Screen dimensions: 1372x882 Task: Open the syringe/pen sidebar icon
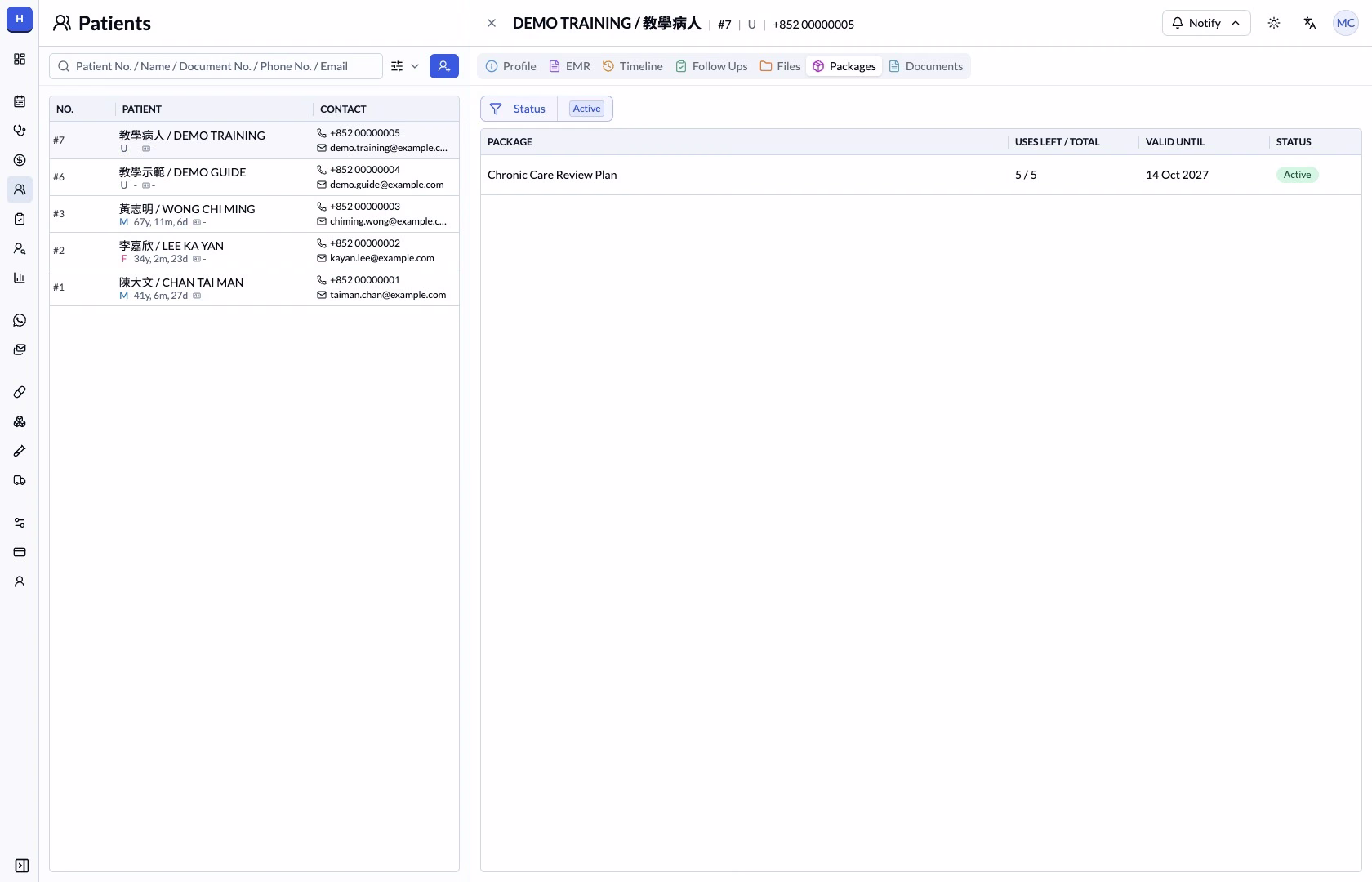[20, 451]
